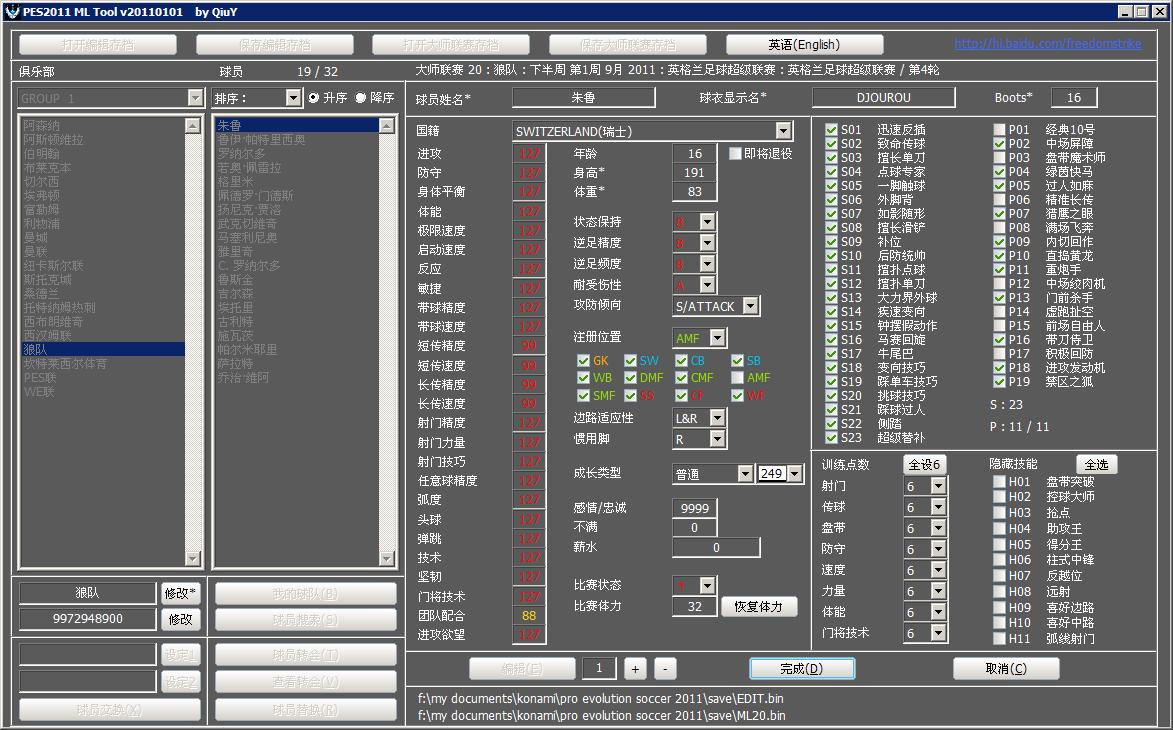Screen dimensions: 1173x730
Task: Open the hi.baidu.com freedomstrike link
Action: click(1047, 44)
